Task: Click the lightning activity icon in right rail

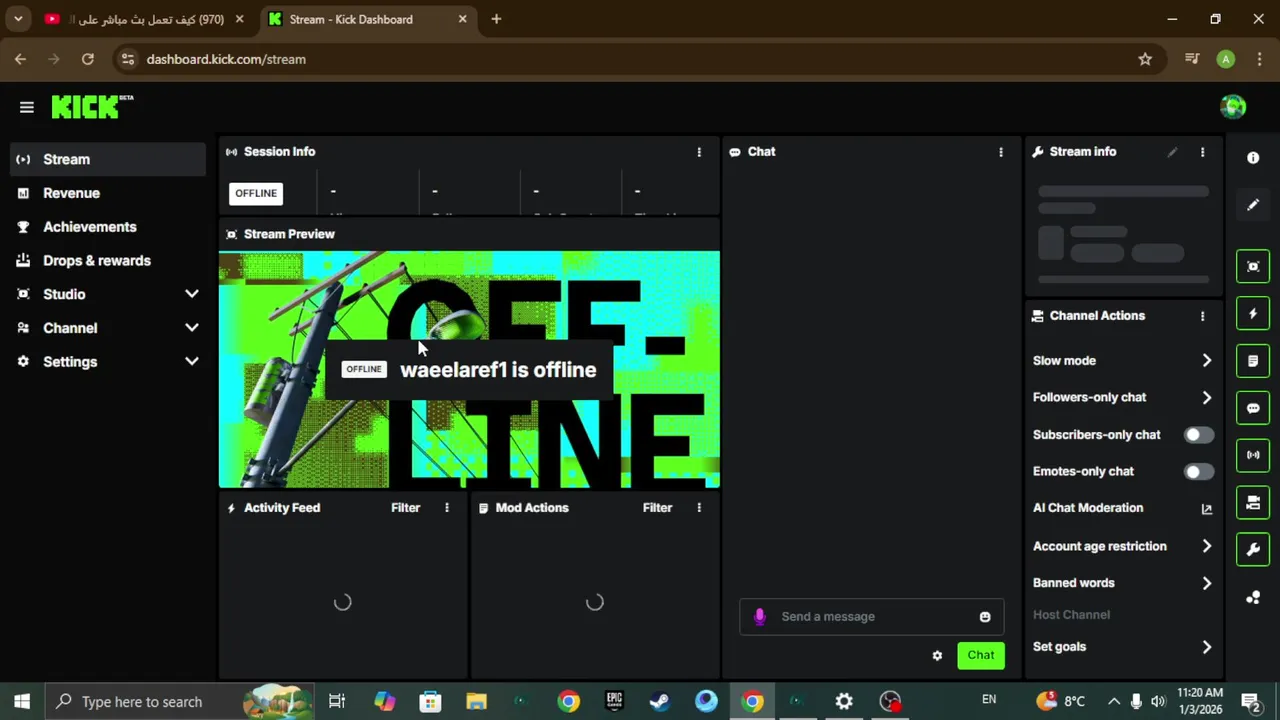Action: tap(1253, 314)
